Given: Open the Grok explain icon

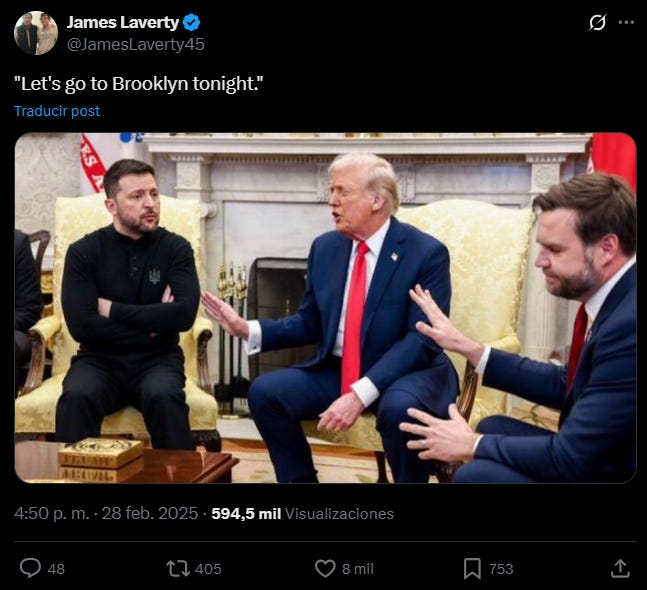Looking at the screenshot, I should [x=597, y=22].
